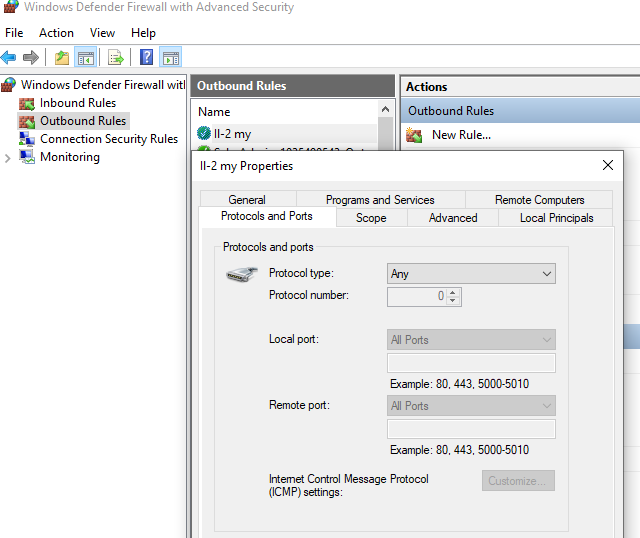640x538 pixels.
Task: Click the Protocol number field
Action: tap(417, 296)
